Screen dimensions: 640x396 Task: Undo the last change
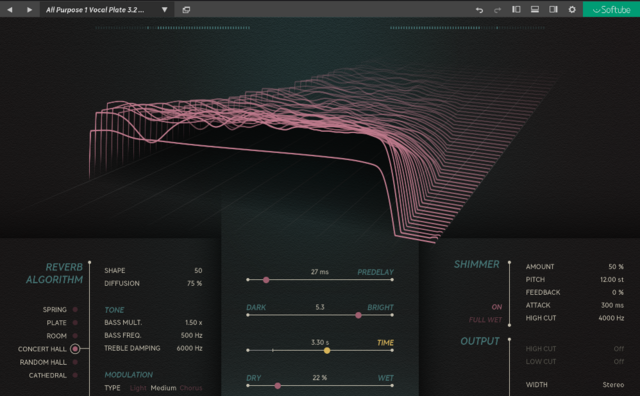click(479, 10)
